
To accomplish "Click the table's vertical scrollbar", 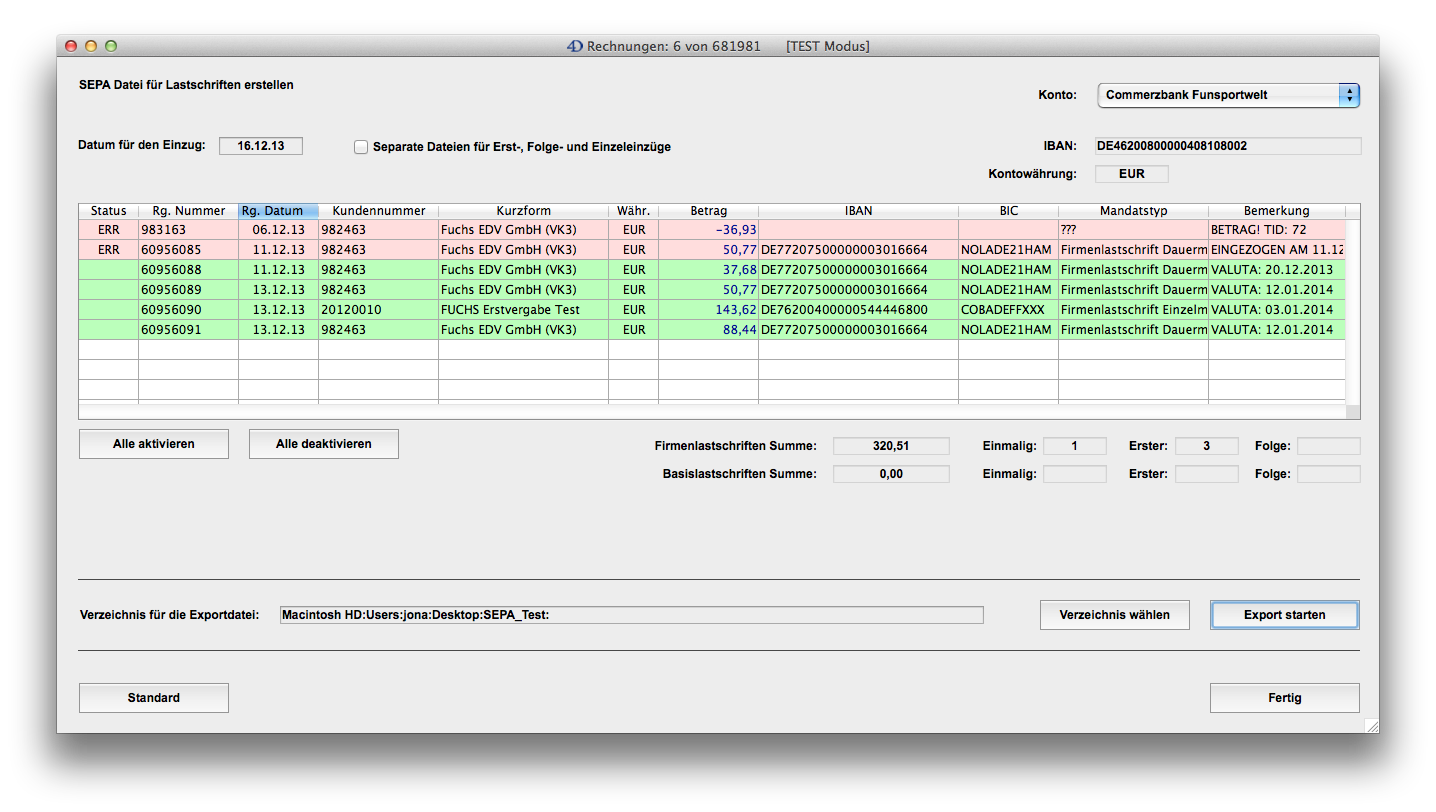I will pos(1352,310).
